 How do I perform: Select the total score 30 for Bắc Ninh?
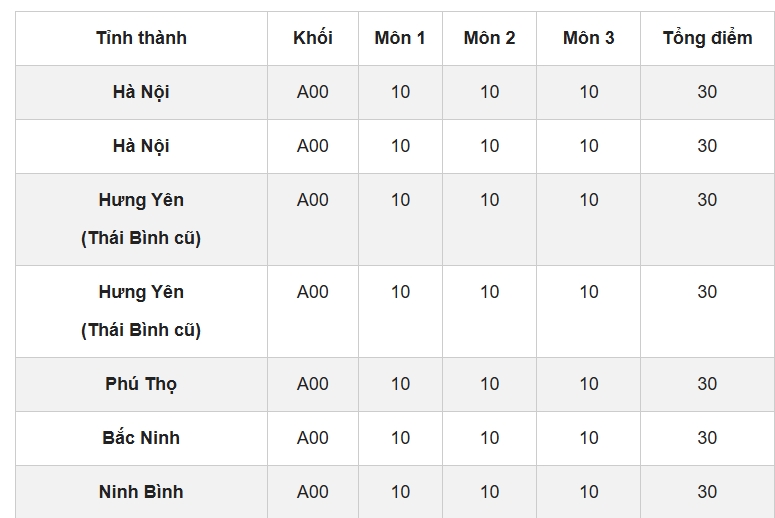[707, 438]
